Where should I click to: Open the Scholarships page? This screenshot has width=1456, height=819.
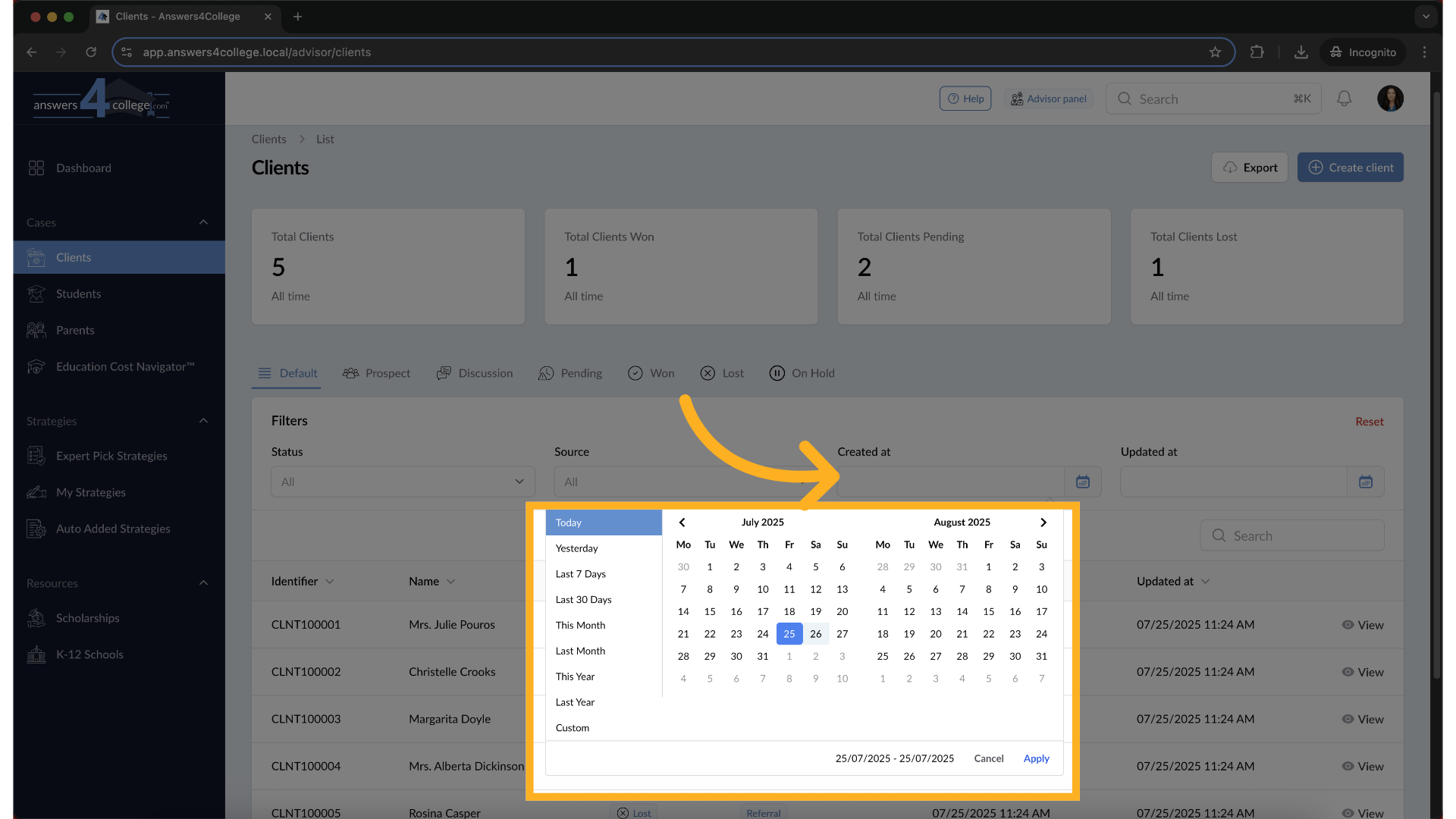click(x=87, y=618)
